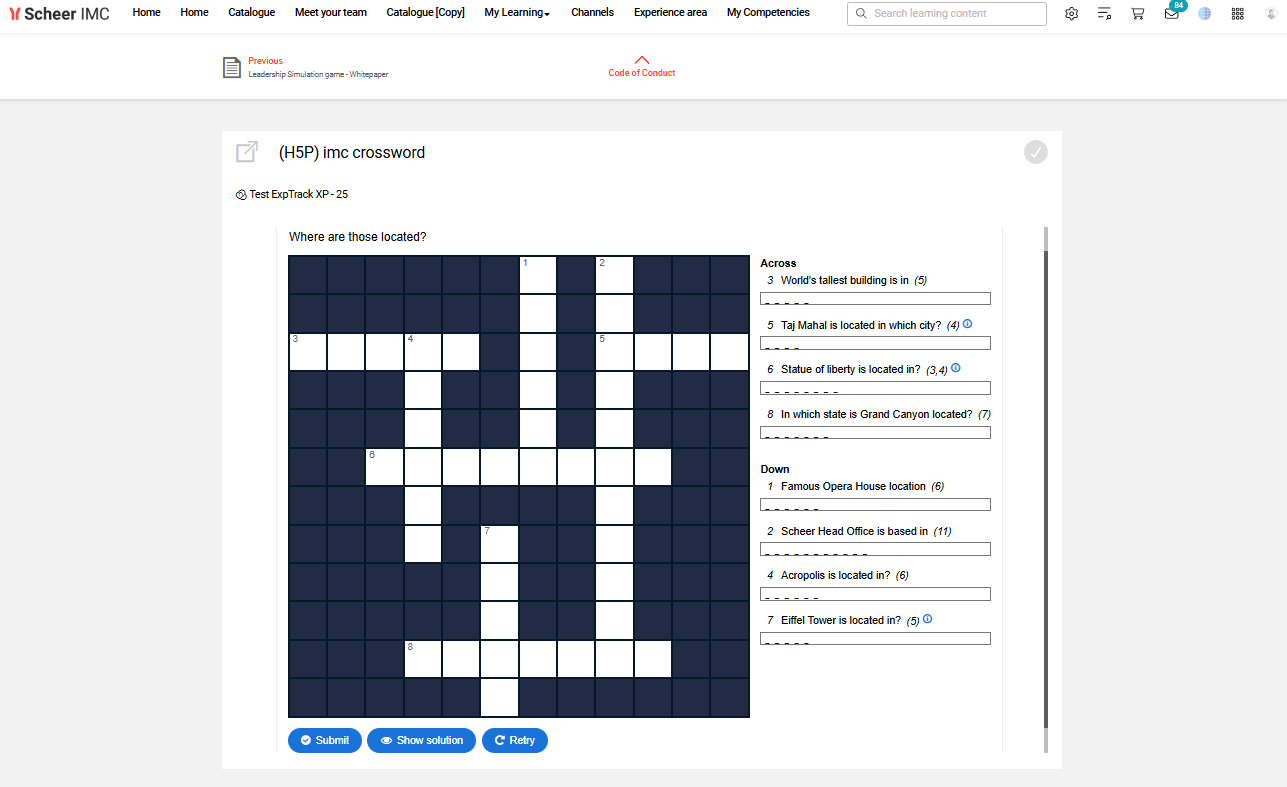Show hint for Statue of Liberty clue
Image resolution: width=1287 pixels, height=787 pixels.
tap(955, 367)
